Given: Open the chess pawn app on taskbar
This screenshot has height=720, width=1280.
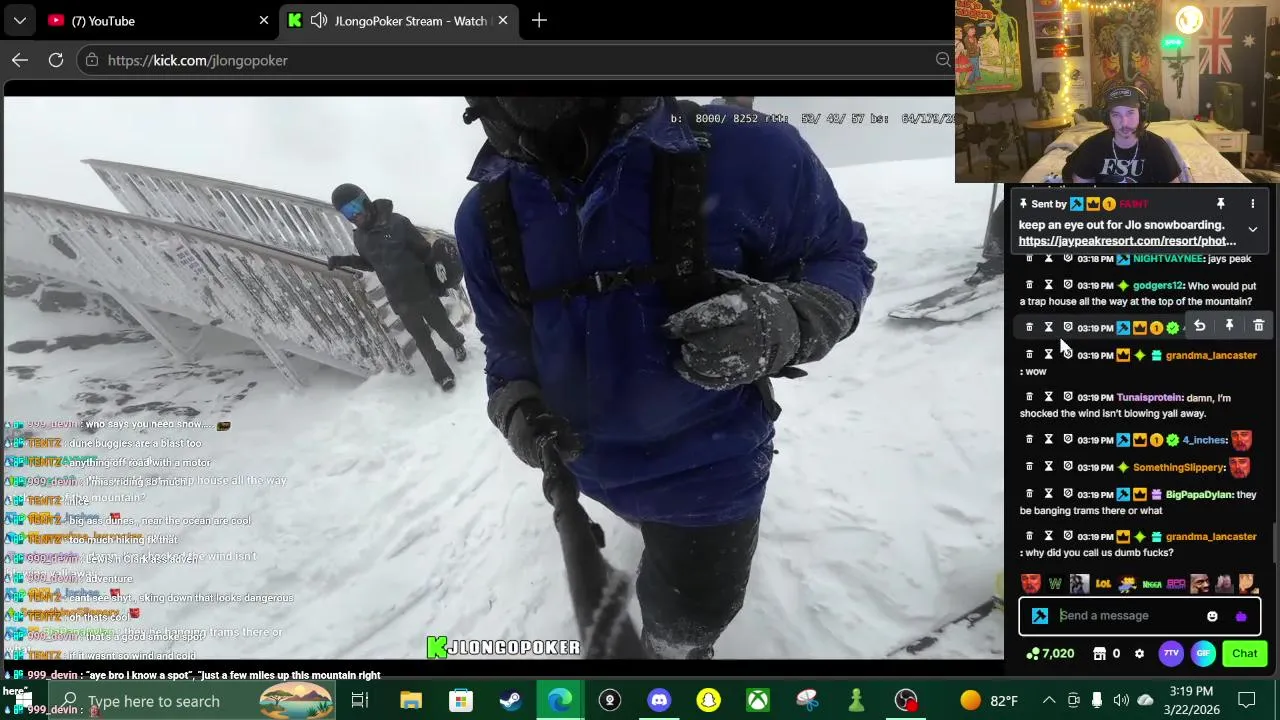Looking at the screenshot, I should tap(856, 701).
